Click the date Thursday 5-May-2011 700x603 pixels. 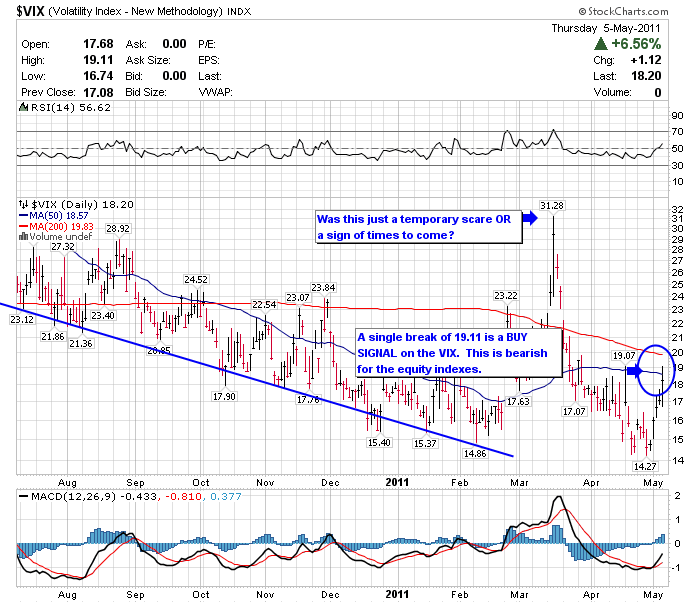click(x=606, y=28)
